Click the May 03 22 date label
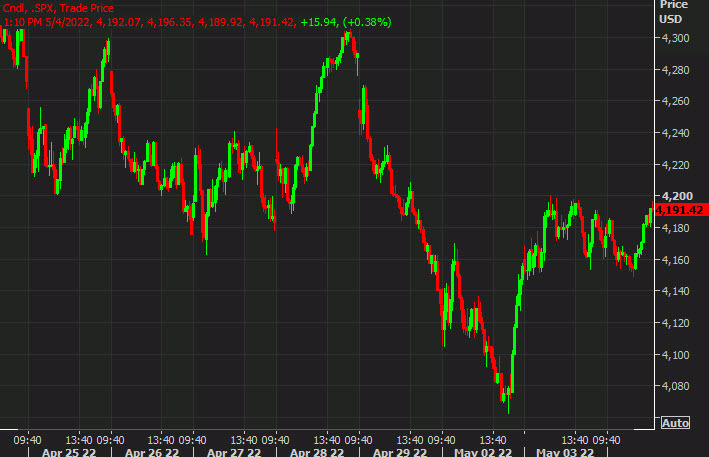Viewport: 709px width, 457px height. coord(565,452)
